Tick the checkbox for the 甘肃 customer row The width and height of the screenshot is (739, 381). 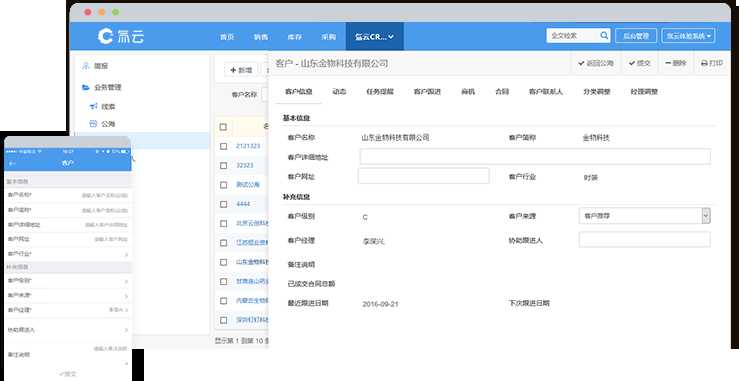(223, 282)
